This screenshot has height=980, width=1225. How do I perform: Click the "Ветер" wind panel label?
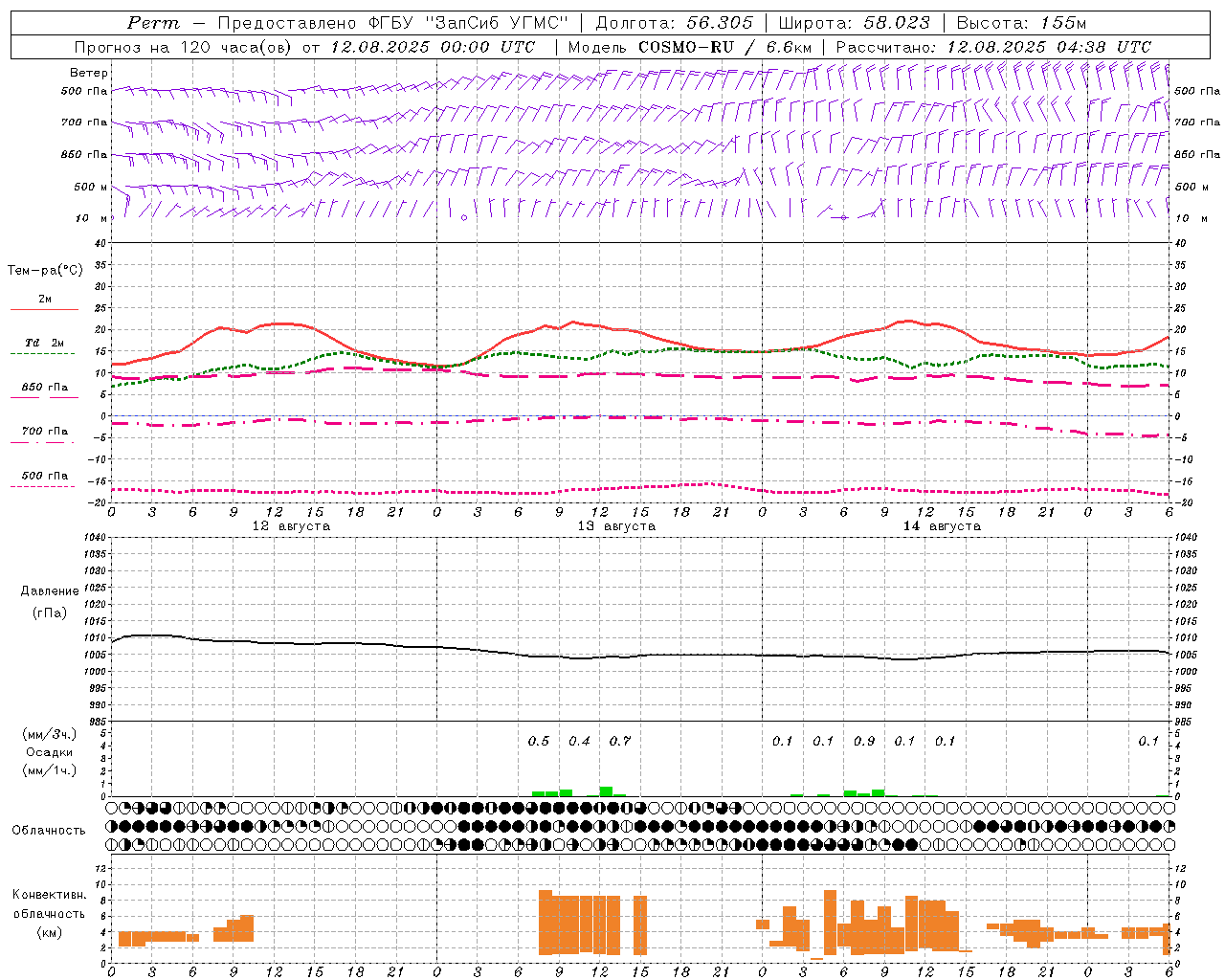point(89,73)
